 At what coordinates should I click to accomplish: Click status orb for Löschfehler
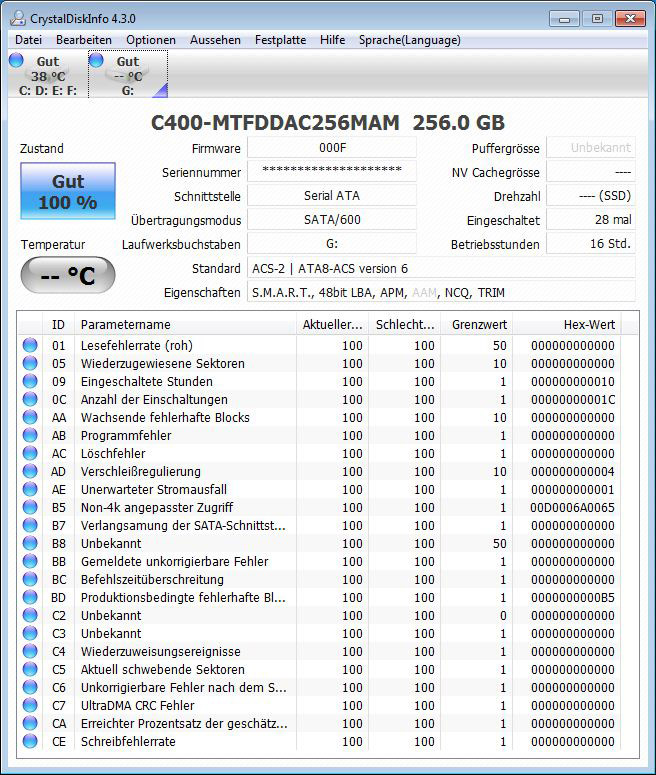tap(30, 453)
